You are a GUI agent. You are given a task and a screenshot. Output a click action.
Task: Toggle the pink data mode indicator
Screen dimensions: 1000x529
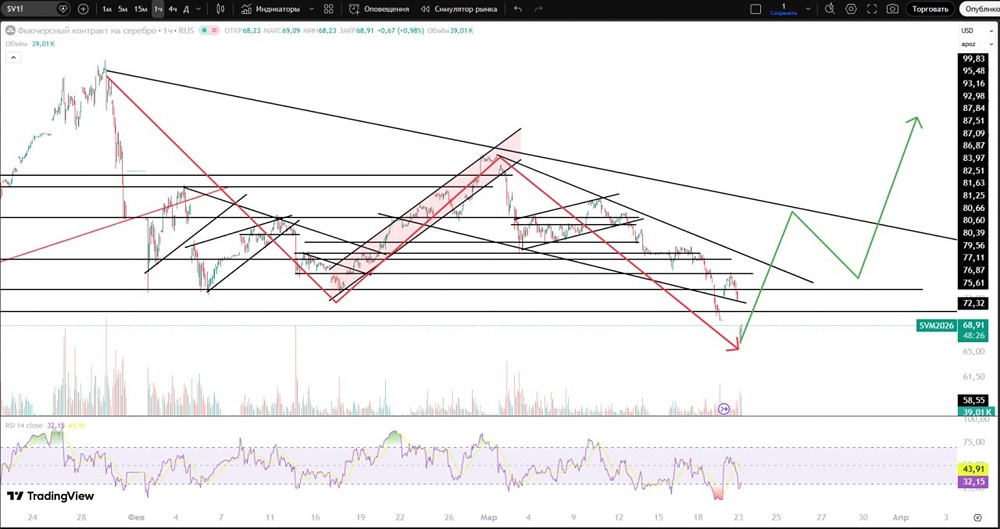[x=212, y=30]
